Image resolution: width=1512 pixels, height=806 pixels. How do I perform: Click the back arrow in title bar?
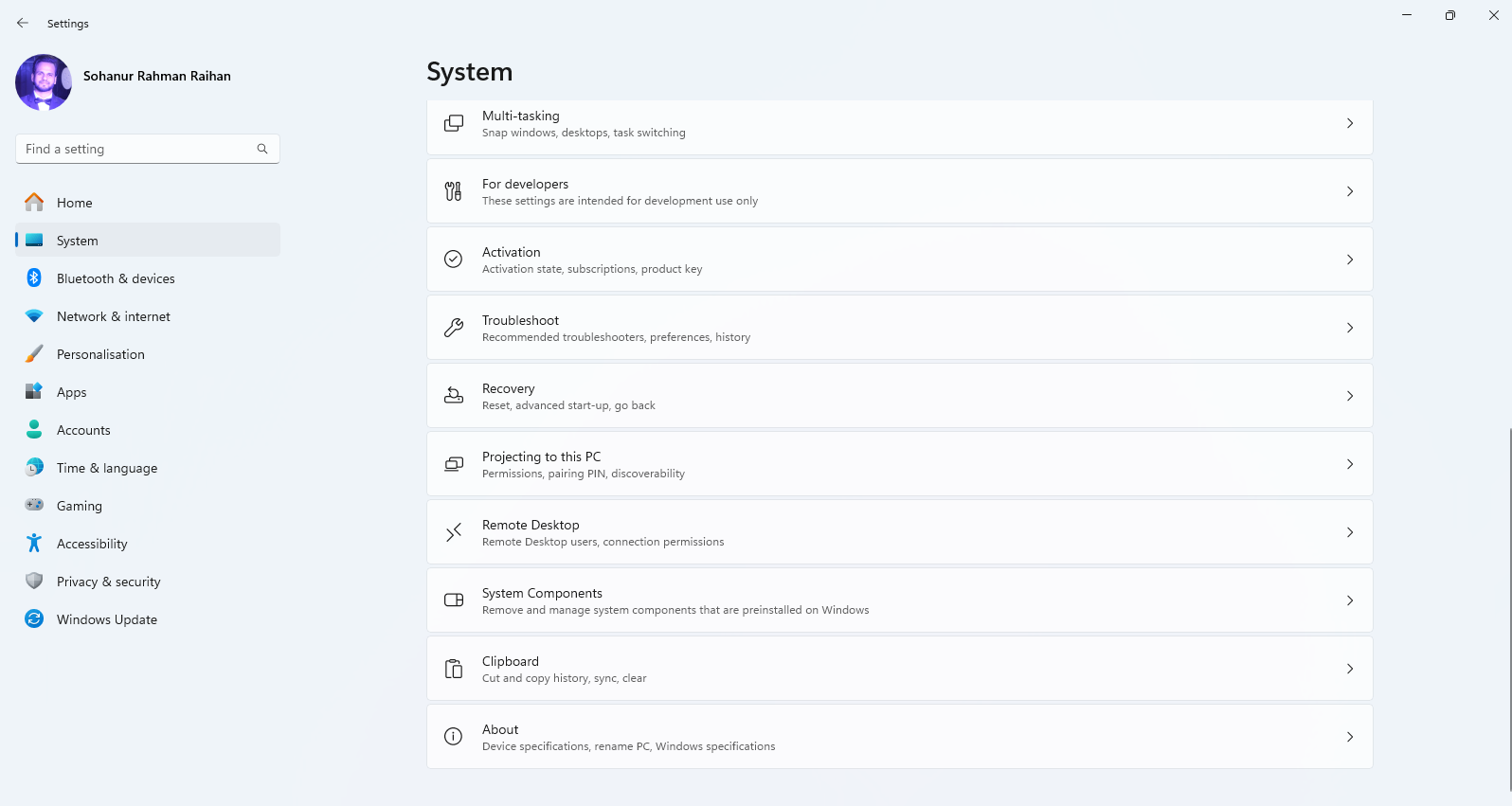point(23,23)
